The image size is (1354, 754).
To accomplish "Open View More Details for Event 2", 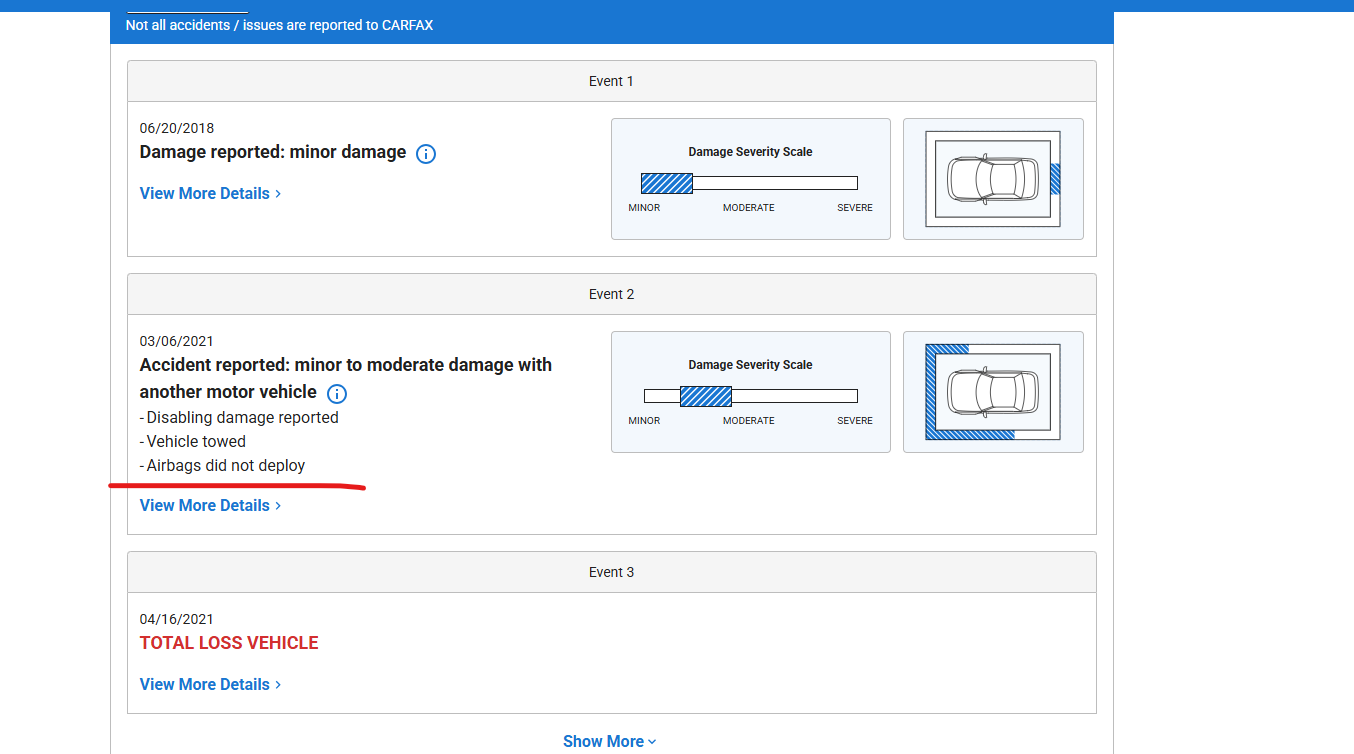I will coord(210,505).
